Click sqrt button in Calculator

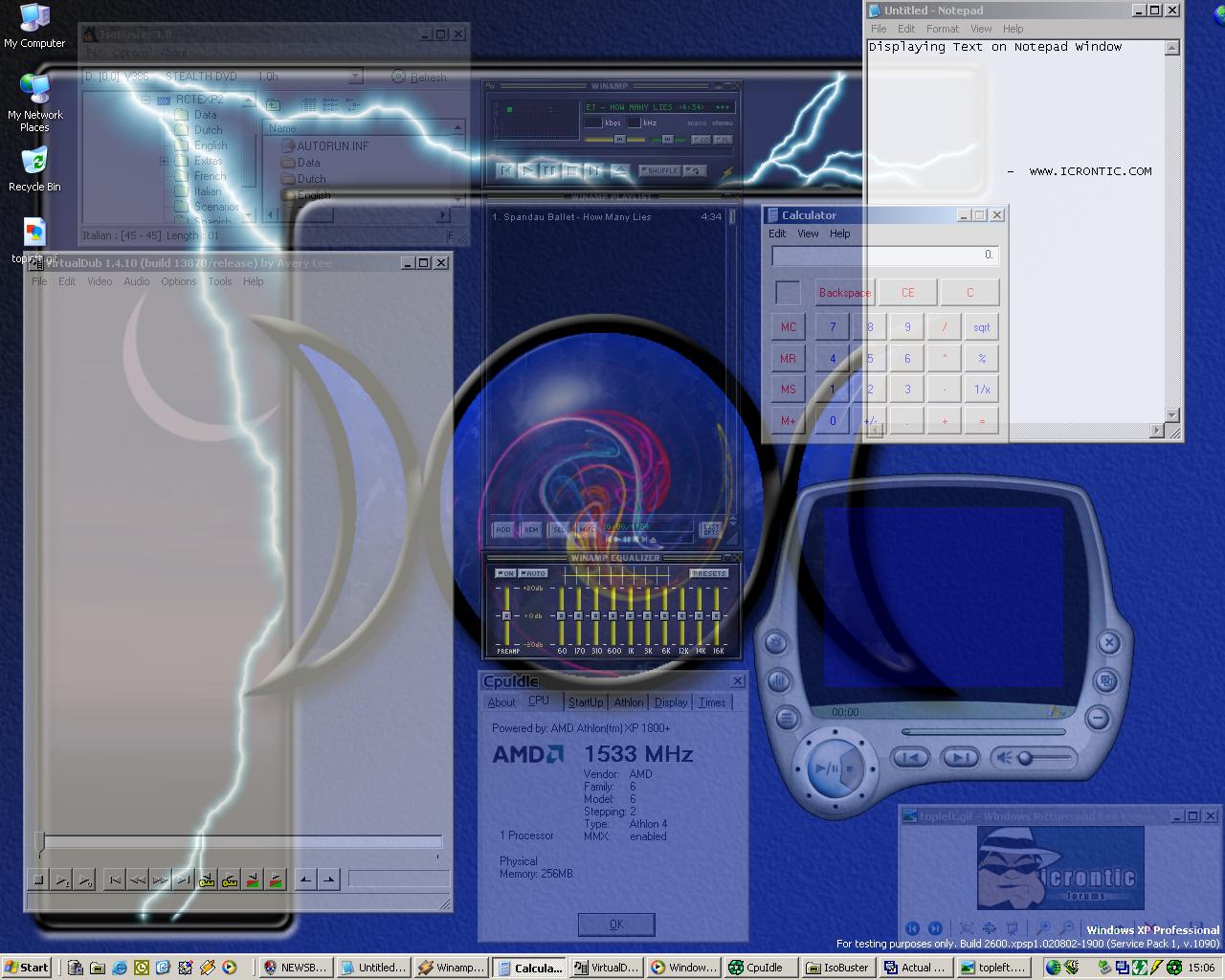coord(982,327)
